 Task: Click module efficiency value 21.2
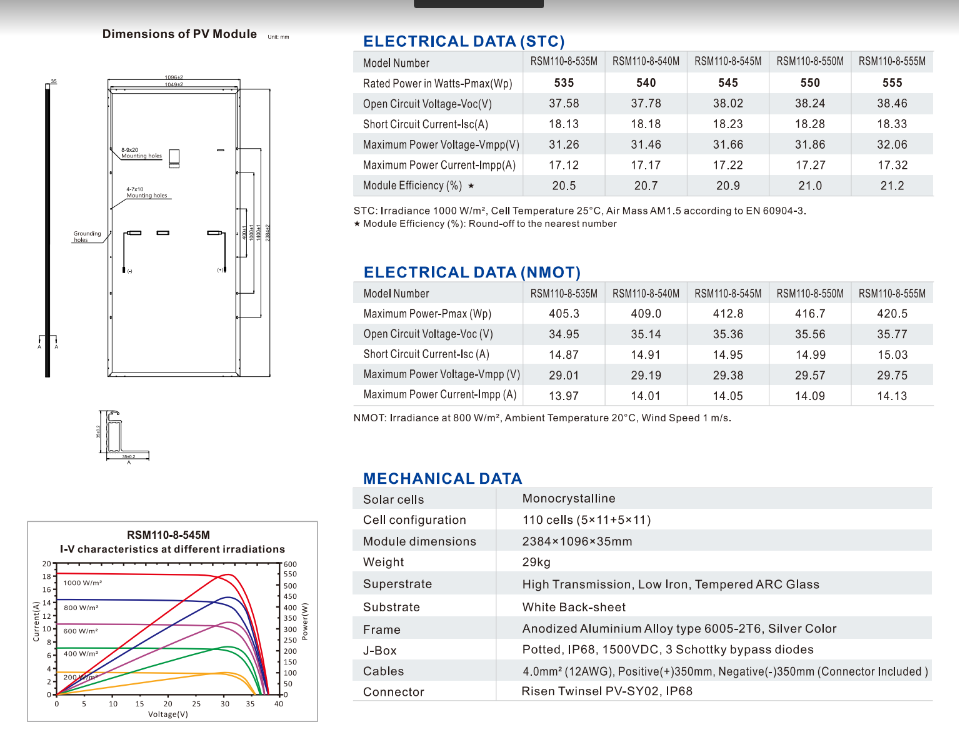click(x=892, y=185)
